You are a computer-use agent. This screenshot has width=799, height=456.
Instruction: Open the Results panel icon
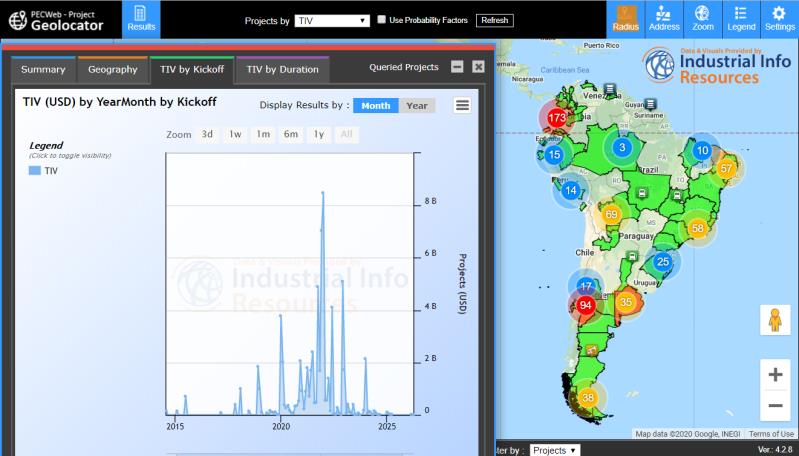pos(141,19)
